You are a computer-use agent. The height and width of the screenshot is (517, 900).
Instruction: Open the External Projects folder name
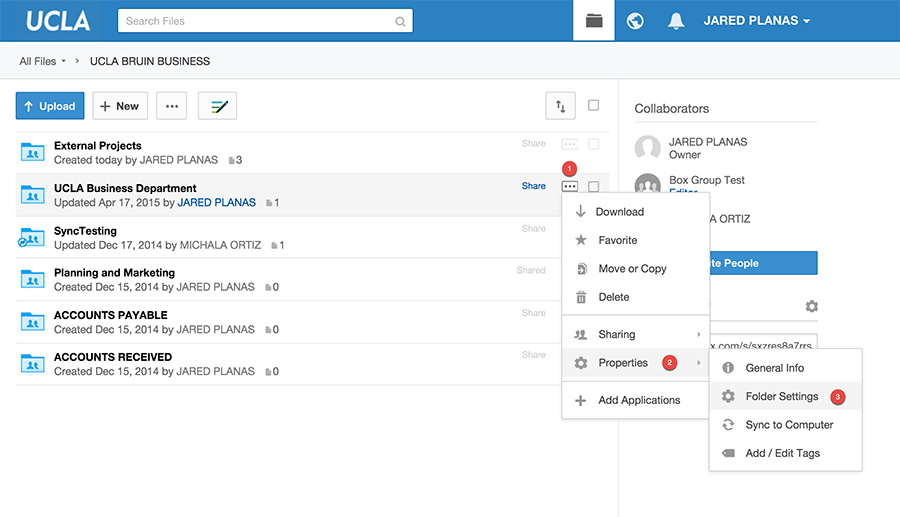click(x=98, y=146)
